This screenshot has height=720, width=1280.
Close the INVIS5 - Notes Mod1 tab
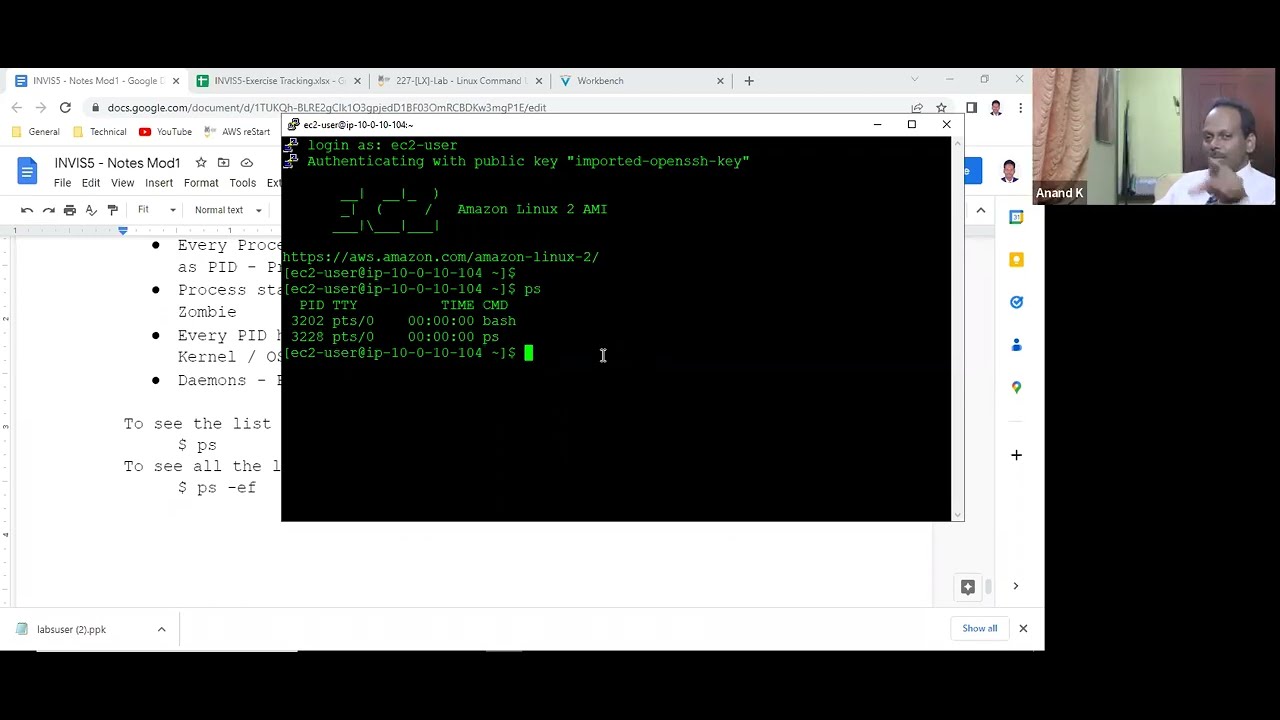(176, 81)
